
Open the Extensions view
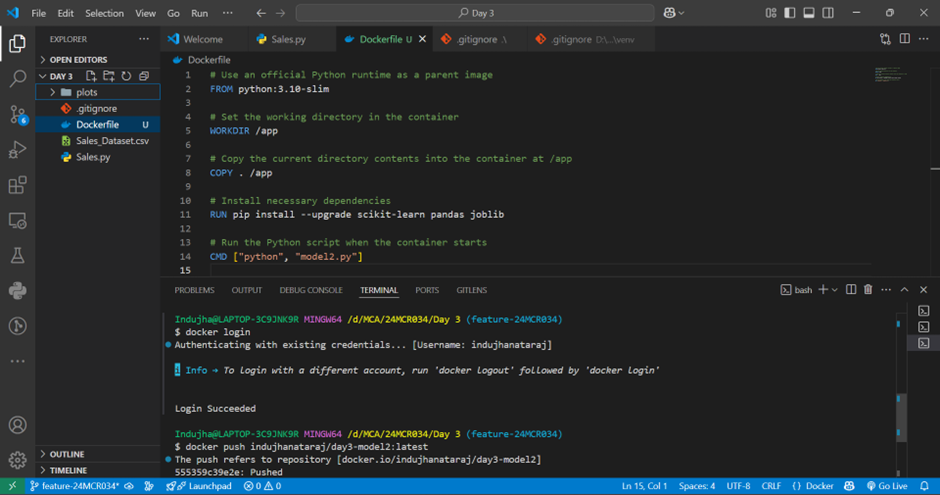pos(17,185)
